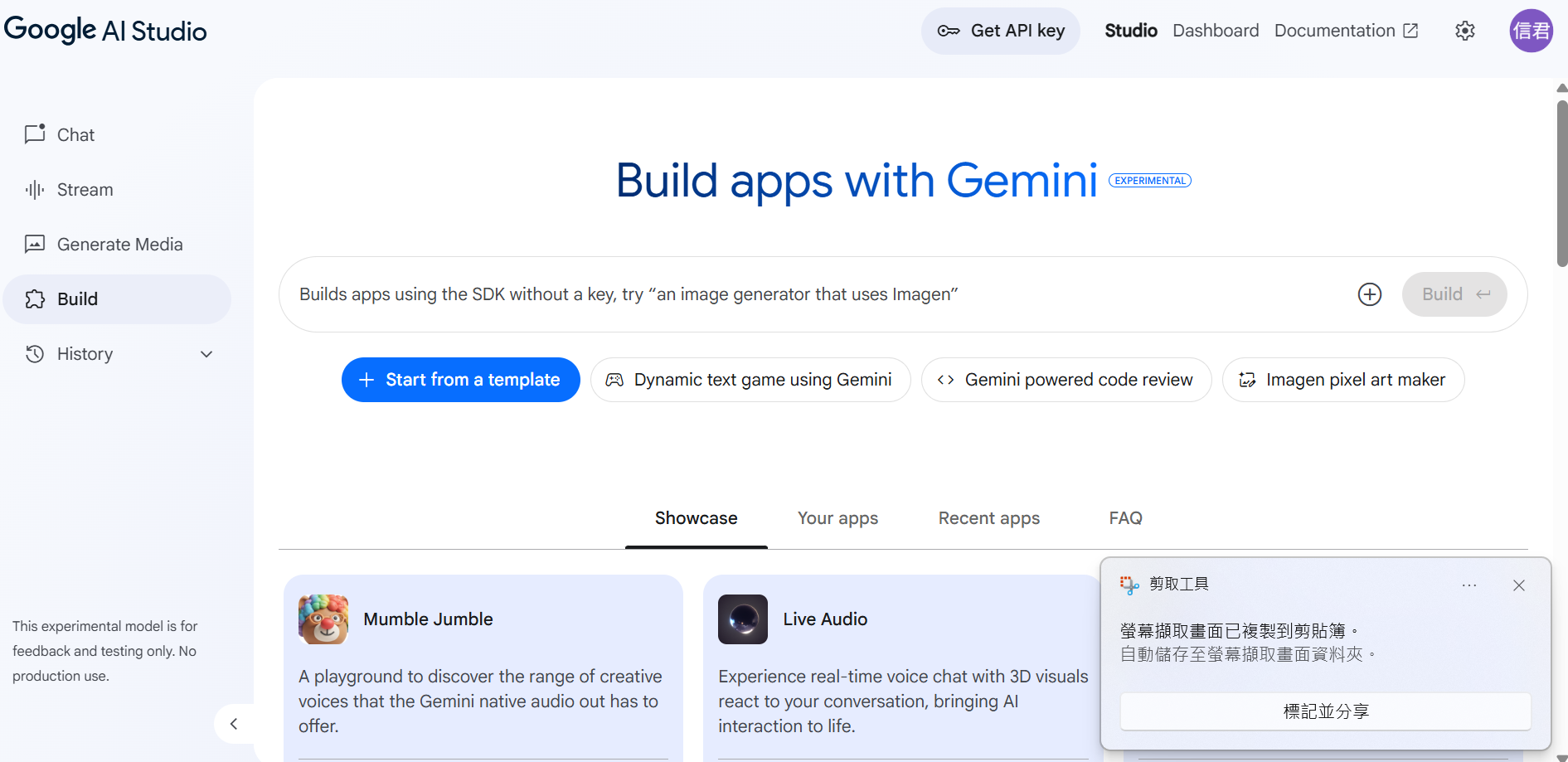1568x762 pixels.
Task: Click the Mumble Jumble clown thumbnail
Action: tap(323, 619)
